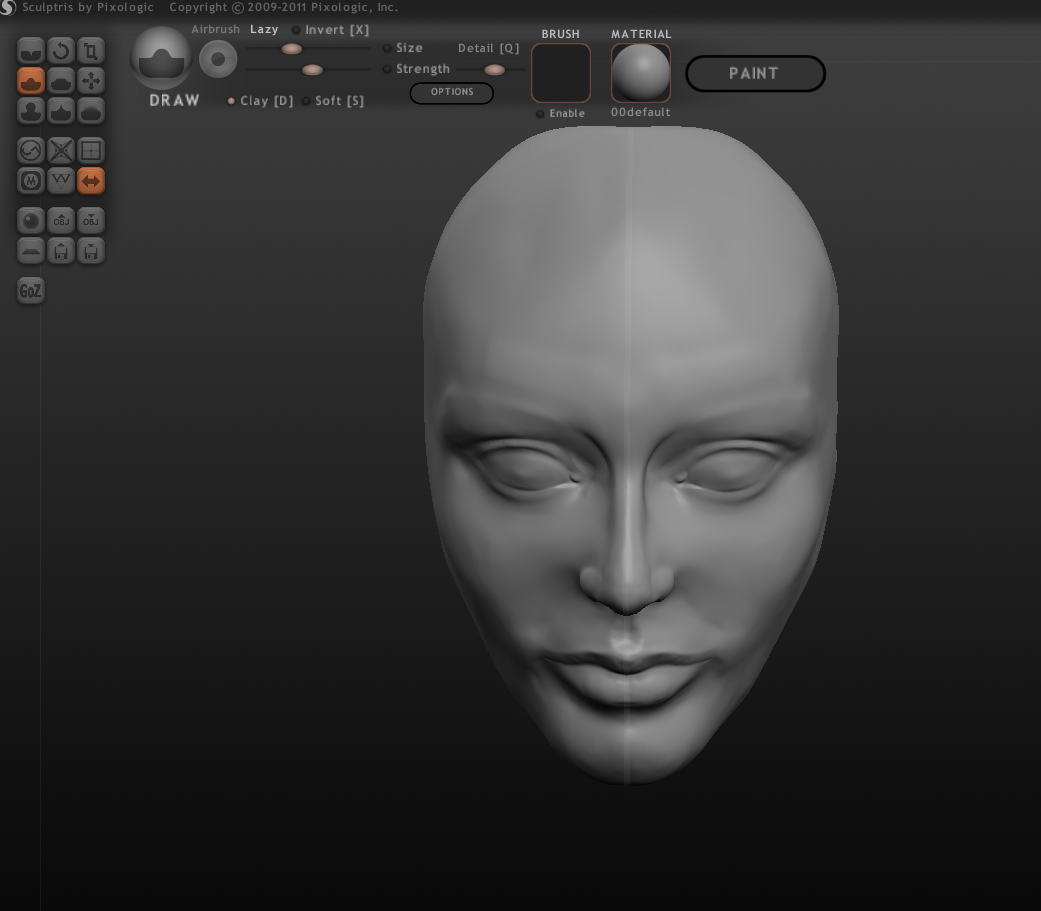
Task: Select the Grab tool with four arrows
Action: click(91, 80)
